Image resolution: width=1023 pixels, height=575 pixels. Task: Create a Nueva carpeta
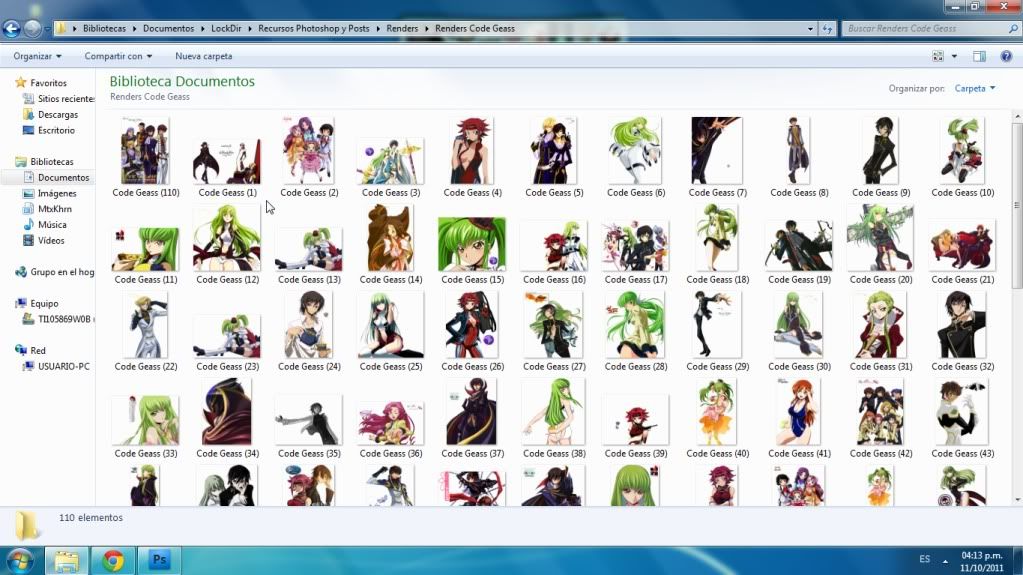204,56
